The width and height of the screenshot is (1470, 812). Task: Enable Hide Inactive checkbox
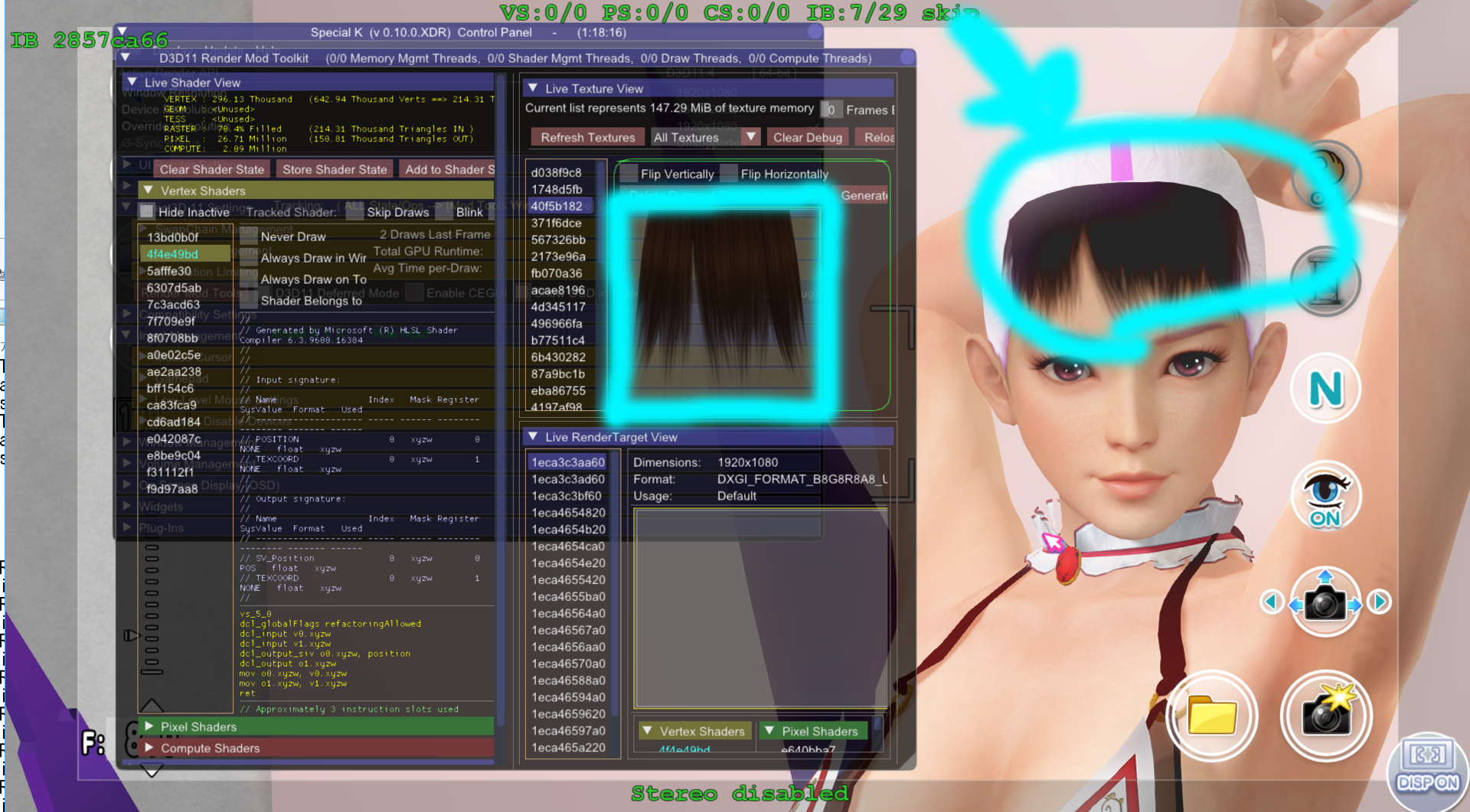(x=147, y=212)
